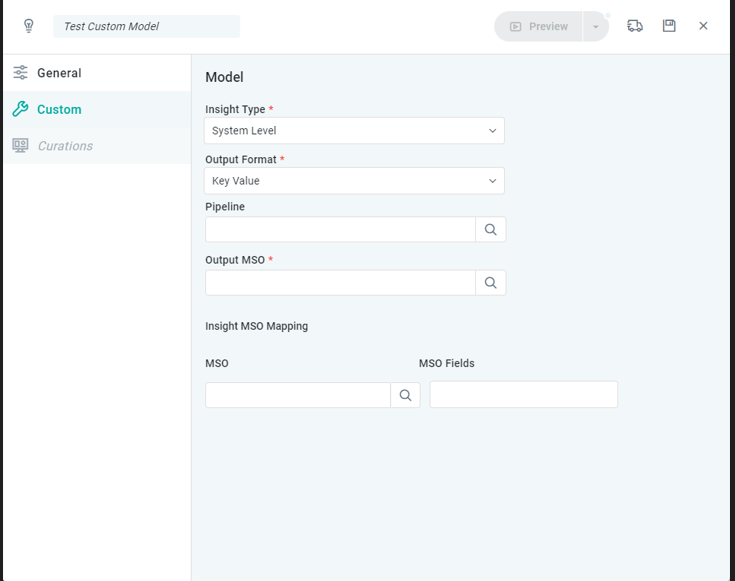Screen dimensions: 735x581
Task: Open the Curations tab
Action: coord(65,146)
